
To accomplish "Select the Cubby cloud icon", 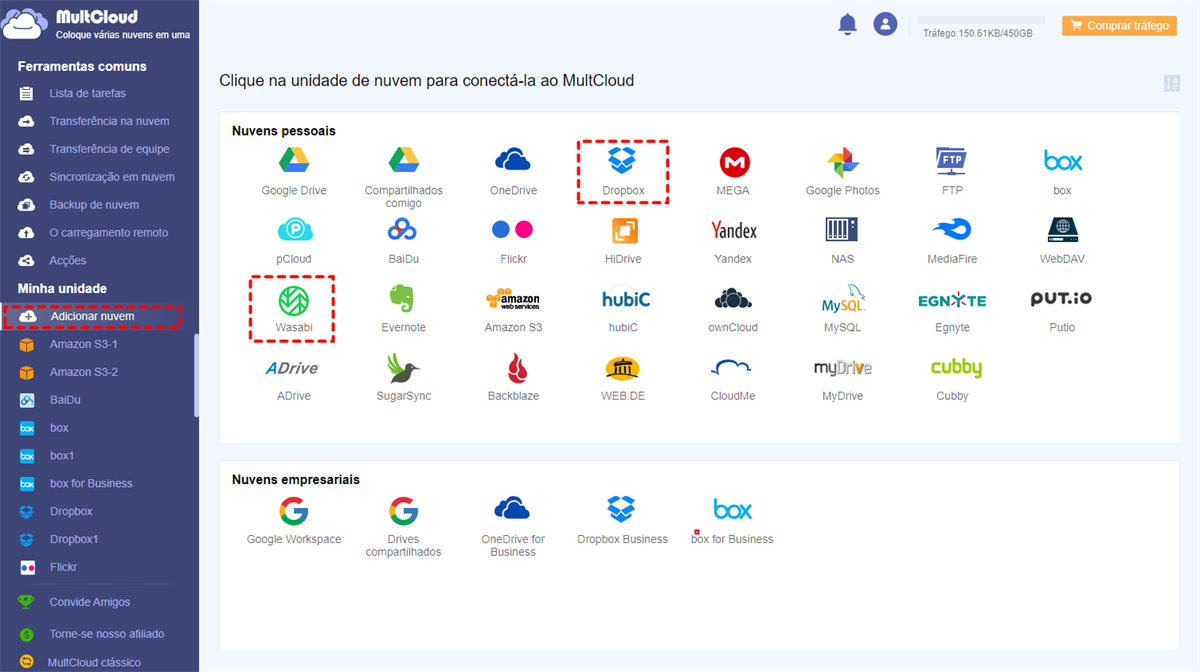I will click(956, 368).
